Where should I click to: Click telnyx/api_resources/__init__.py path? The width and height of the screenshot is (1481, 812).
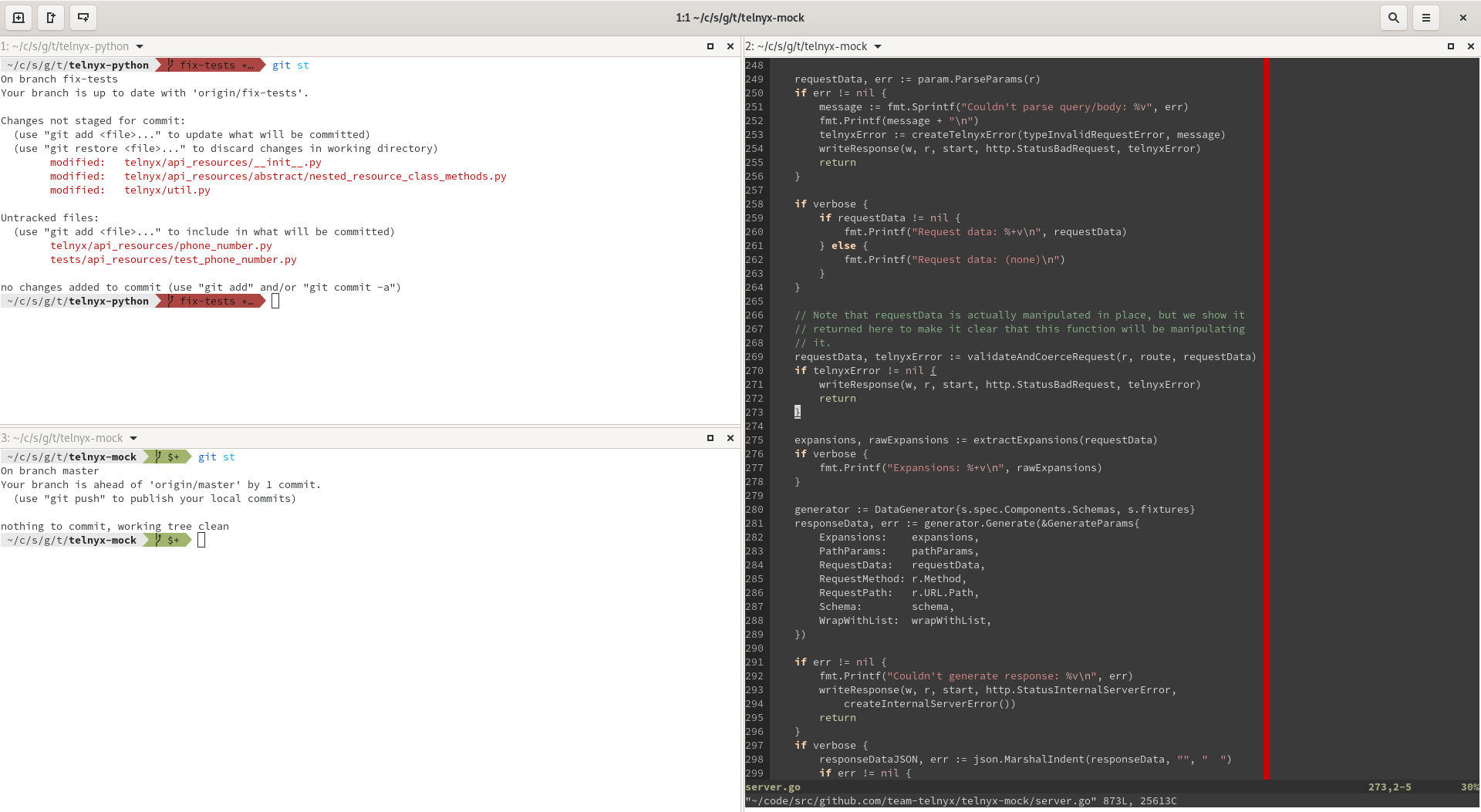click(x=222, y=162)
